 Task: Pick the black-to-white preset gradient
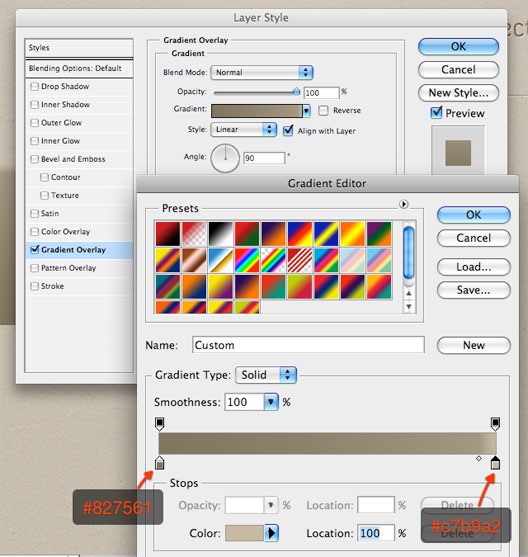[x=221, y=234]
